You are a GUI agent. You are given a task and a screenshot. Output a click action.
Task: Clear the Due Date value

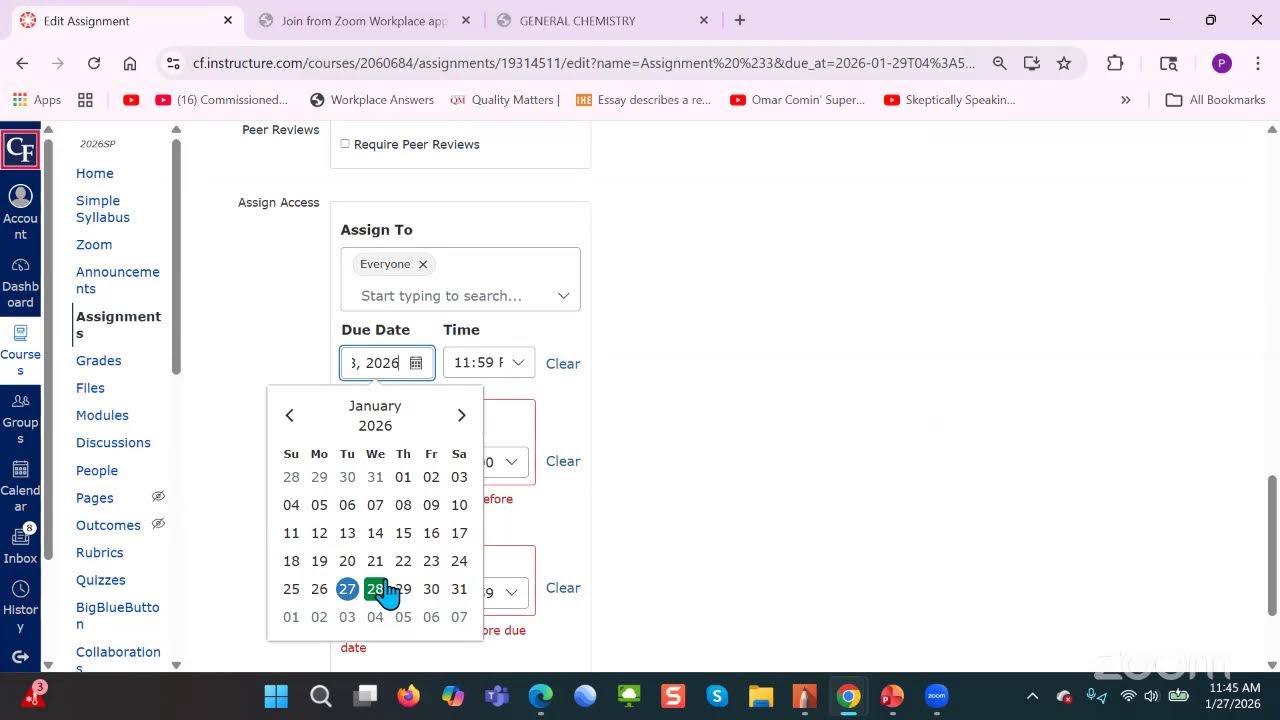[x=563, y=364]
